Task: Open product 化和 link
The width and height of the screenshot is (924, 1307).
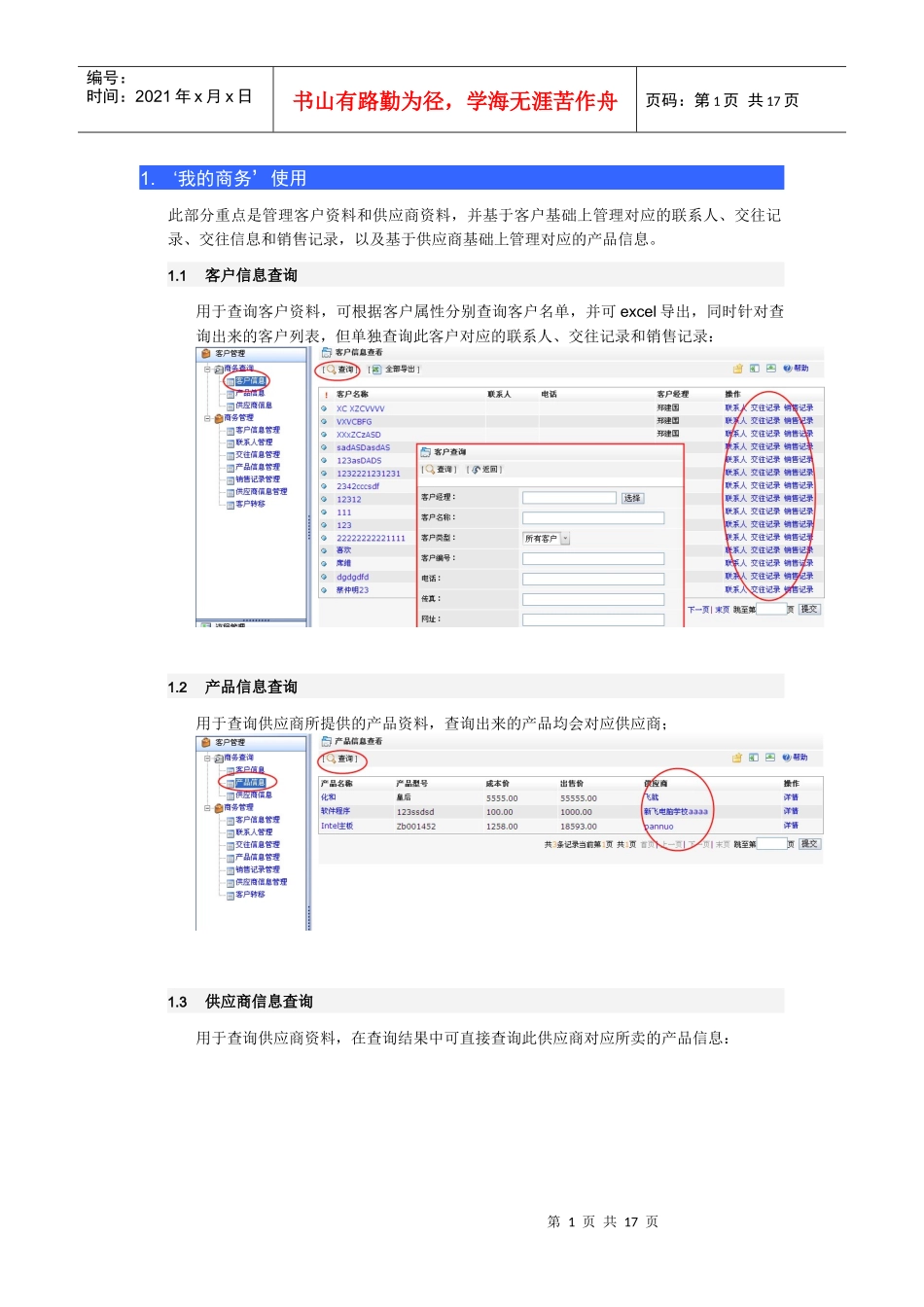Action: 329,797
